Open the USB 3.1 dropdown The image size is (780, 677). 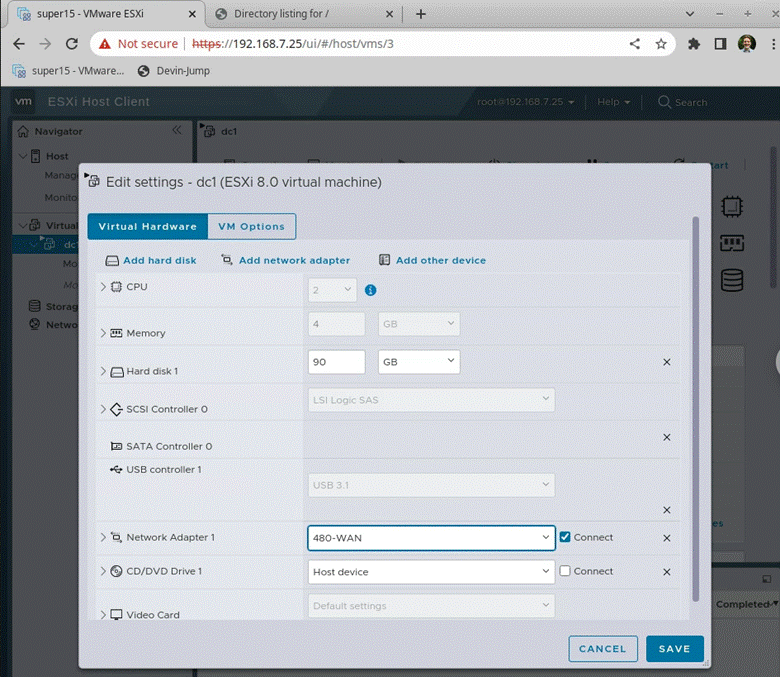pyautogui.click(x=431, y=485)
